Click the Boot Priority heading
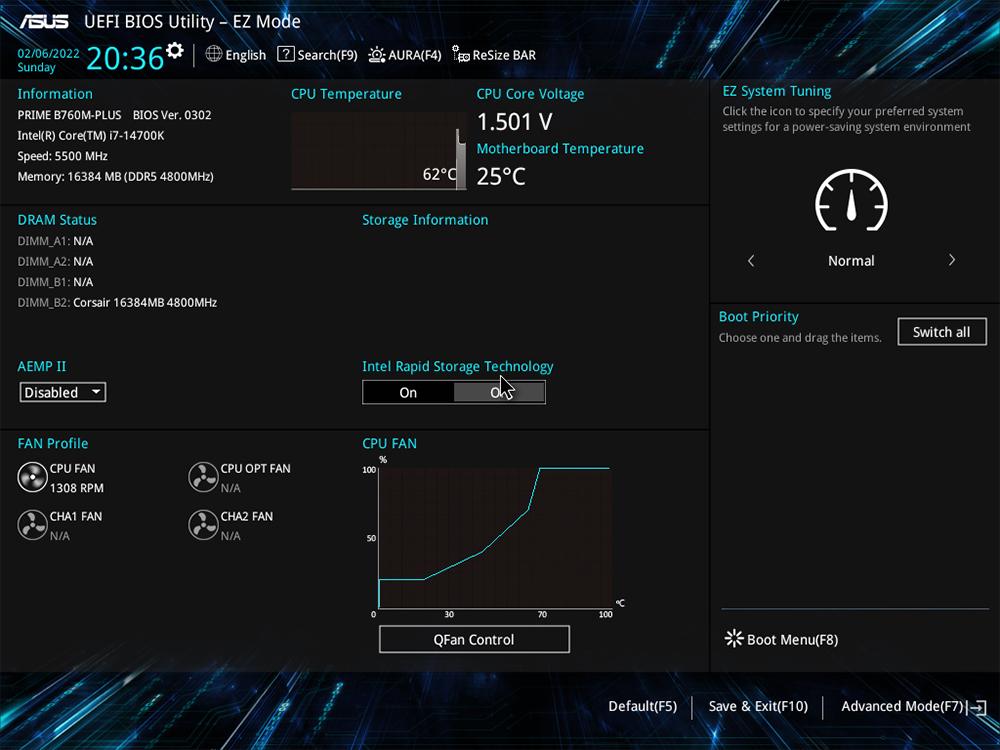The height and width of the screenshot is (750, 1000). [759, 317]
